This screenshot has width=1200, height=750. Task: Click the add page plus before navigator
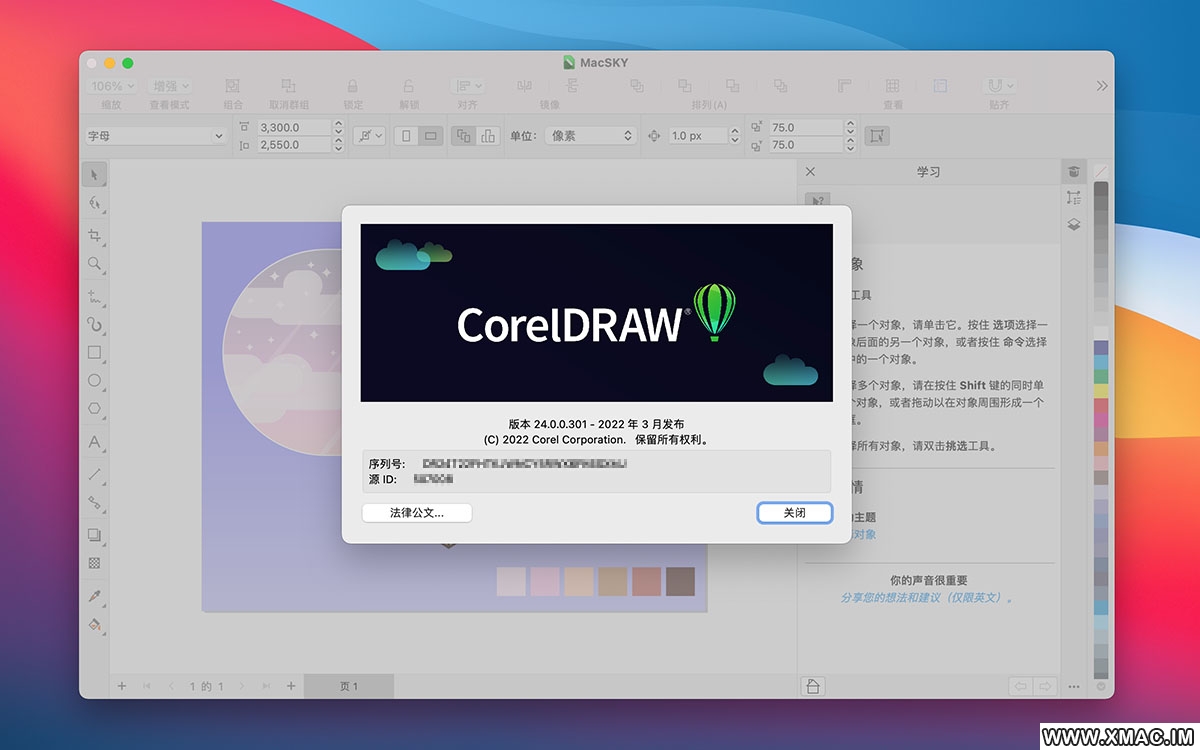122,686
